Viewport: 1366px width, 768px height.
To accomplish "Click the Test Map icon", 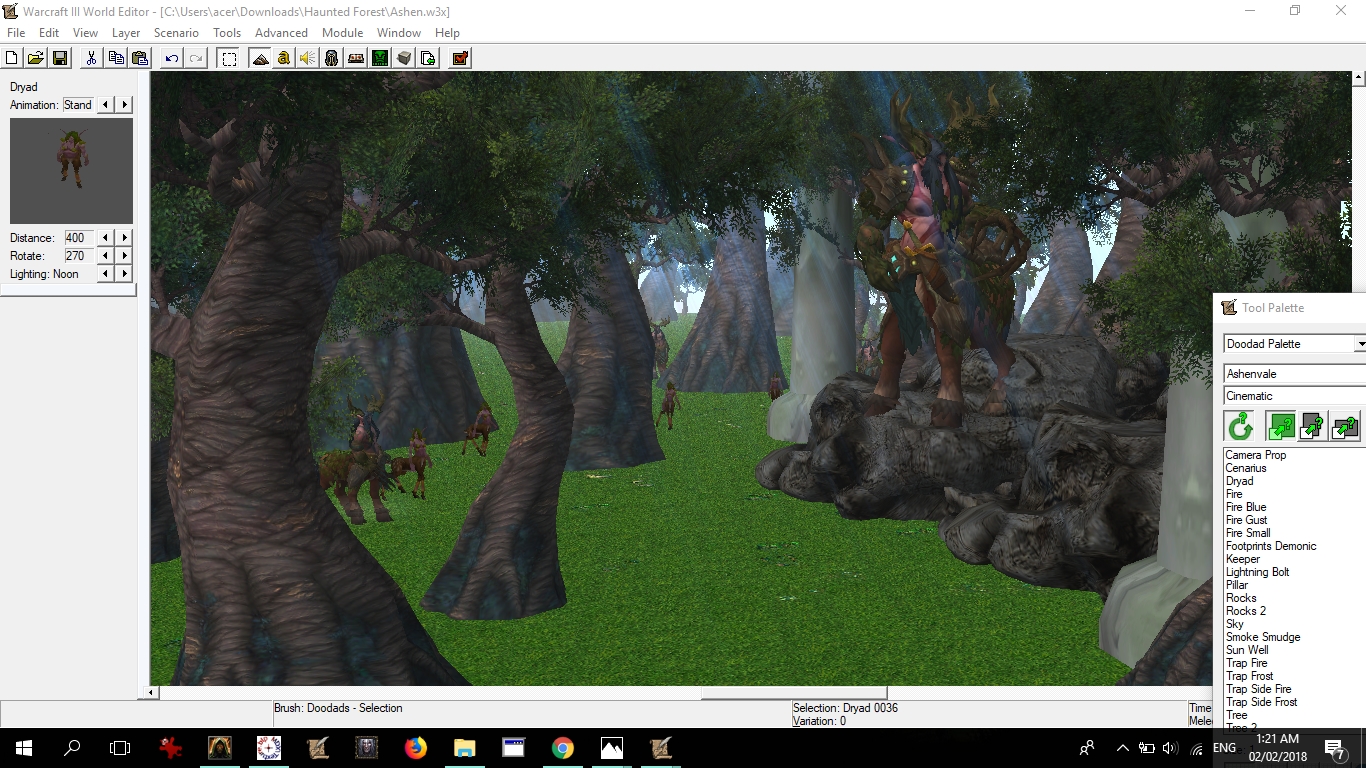I will click(x=460, y=58).
